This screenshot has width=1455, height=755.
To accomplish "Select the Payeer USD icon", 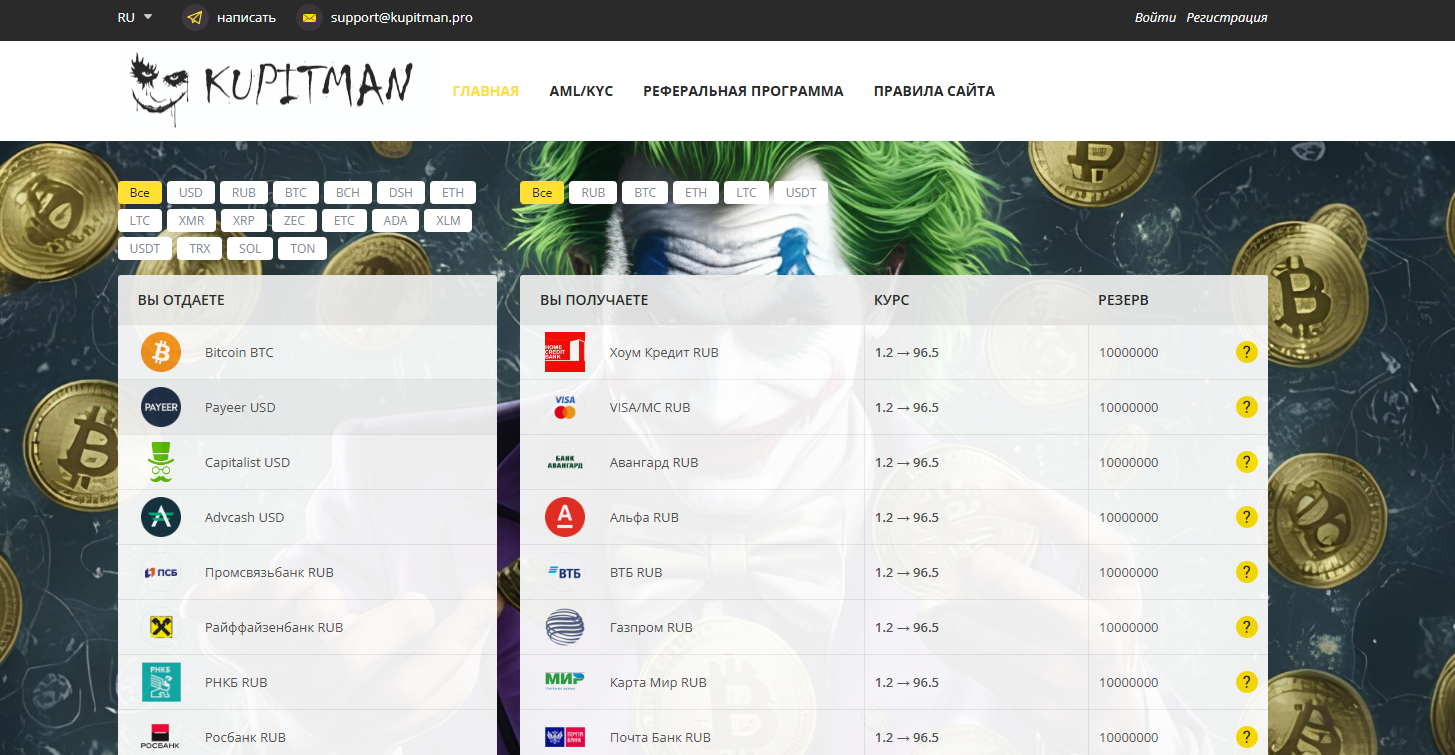I will point(161,407).
